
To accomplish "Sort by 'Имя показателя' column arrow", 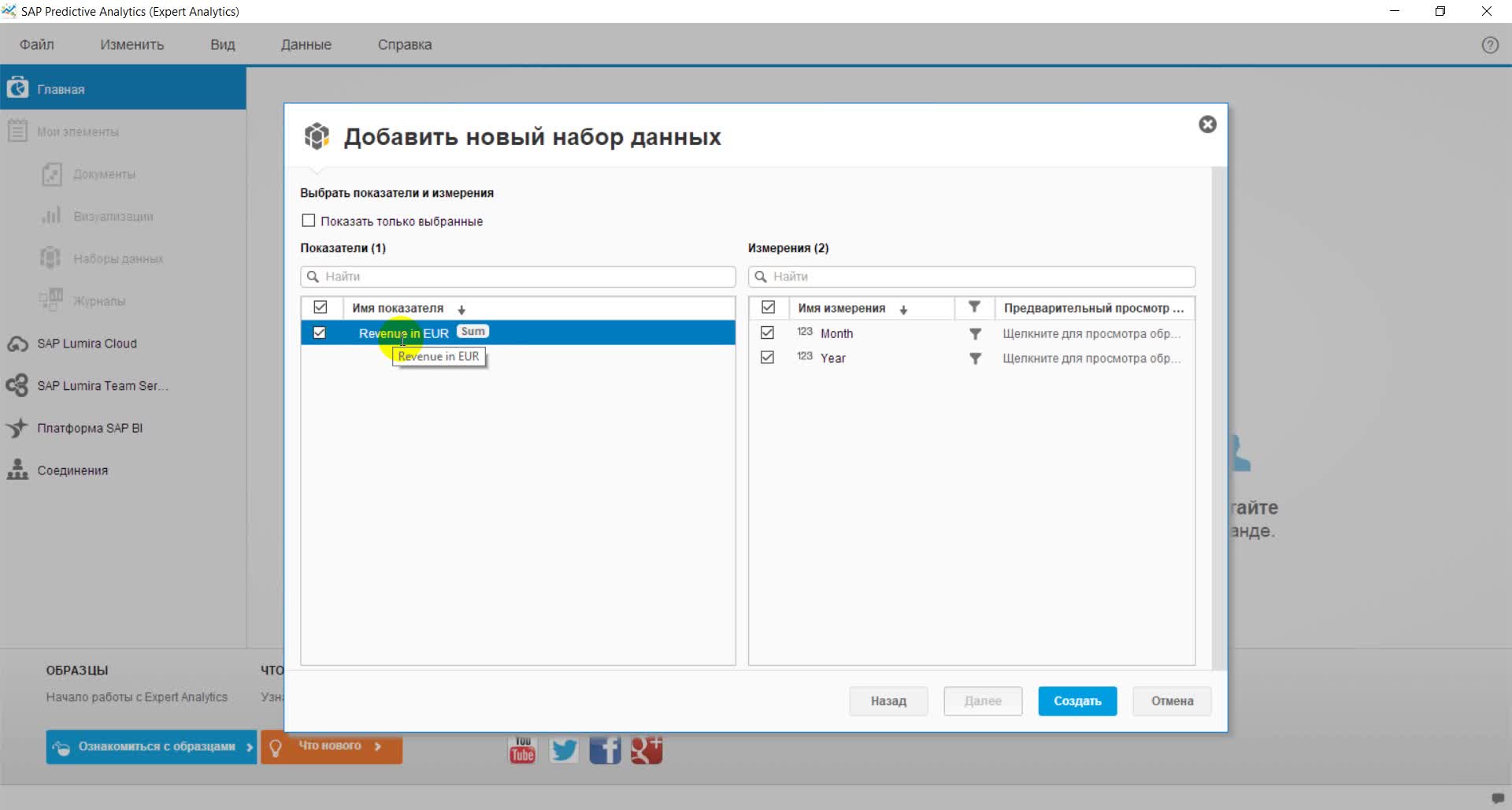I will tap(461, 310).
